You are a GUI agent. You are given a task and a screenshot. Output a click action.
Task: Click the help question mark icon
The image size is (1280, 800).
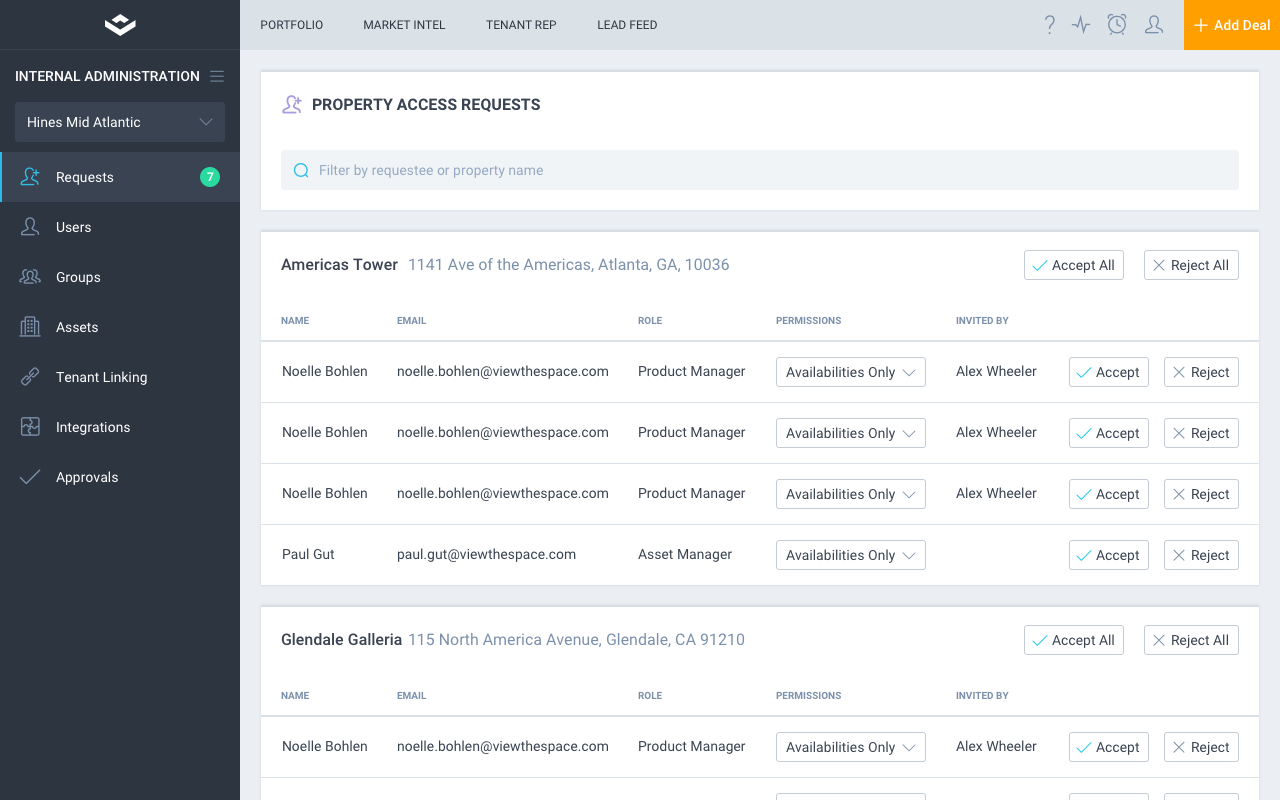pos(1049,25)
